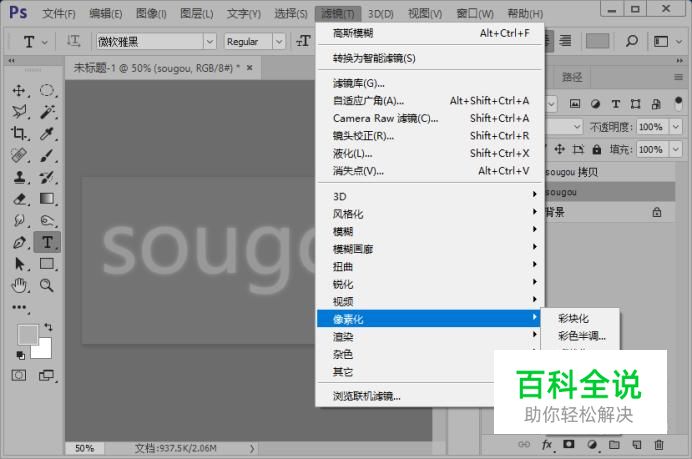
Task: Open the opacity 100% dropdown
Action: point(676,127)
